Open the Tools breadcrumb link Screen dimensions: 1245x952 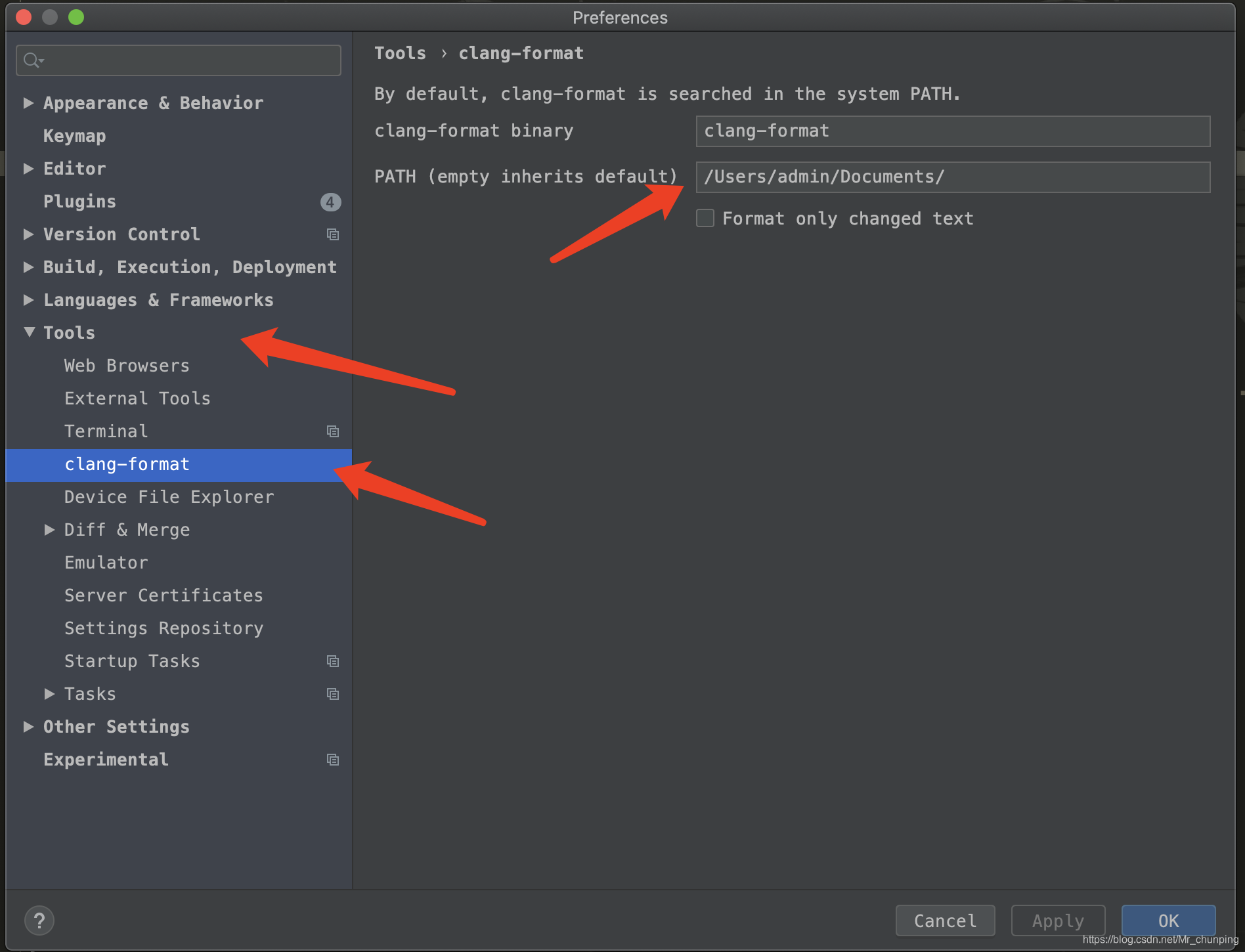tap(400, 53)
